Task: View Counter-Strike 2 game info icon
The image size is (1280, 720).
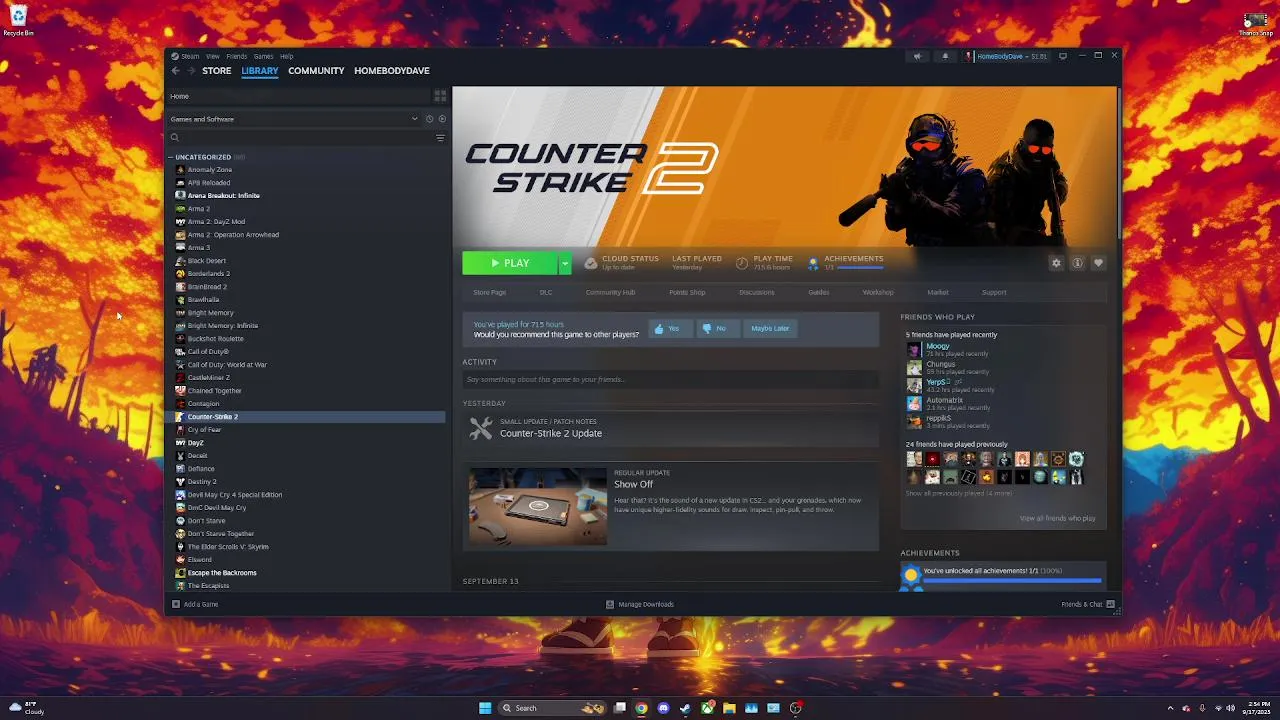Action: click(x=1077, y=263)
